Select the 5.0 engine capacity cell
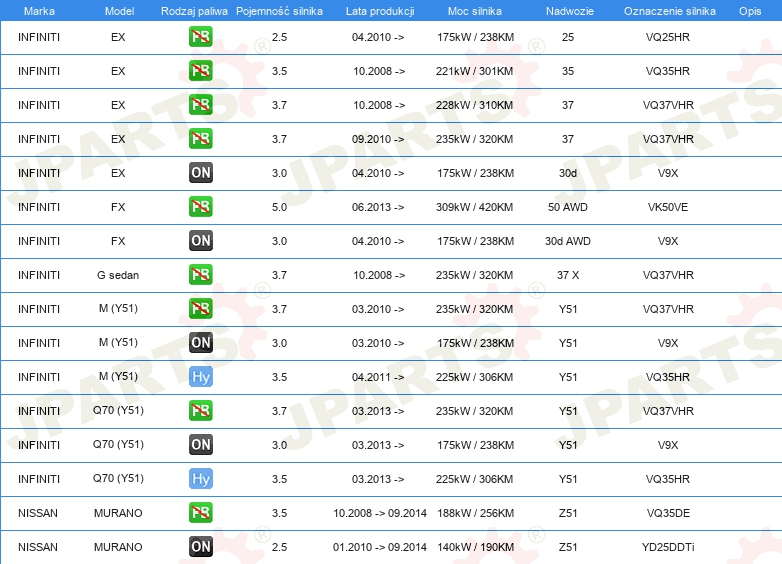This screenshot has height=564, width=782. (279, 207)
